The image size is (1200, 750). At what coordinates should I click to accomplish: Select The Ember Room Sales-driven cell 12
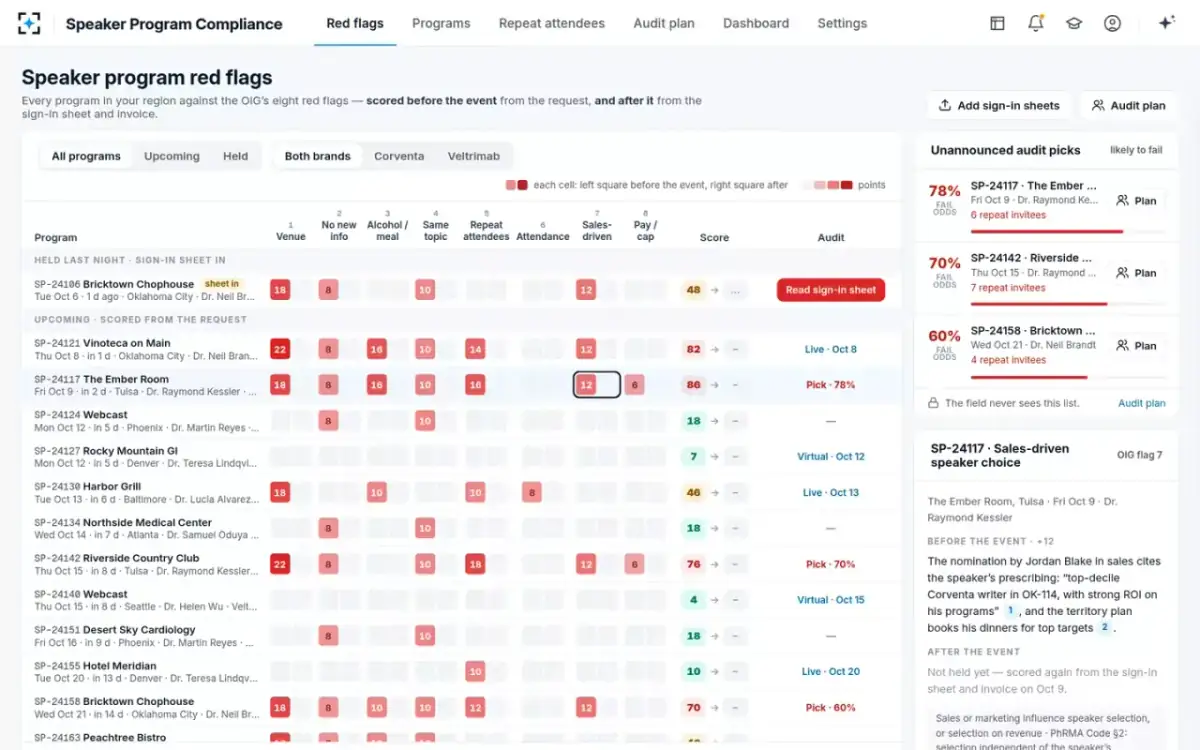point(597,385)
